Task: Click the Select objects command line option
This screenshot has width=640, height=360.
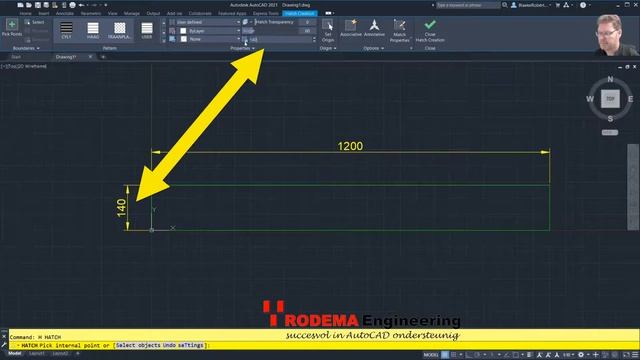Action: [138, 345]
